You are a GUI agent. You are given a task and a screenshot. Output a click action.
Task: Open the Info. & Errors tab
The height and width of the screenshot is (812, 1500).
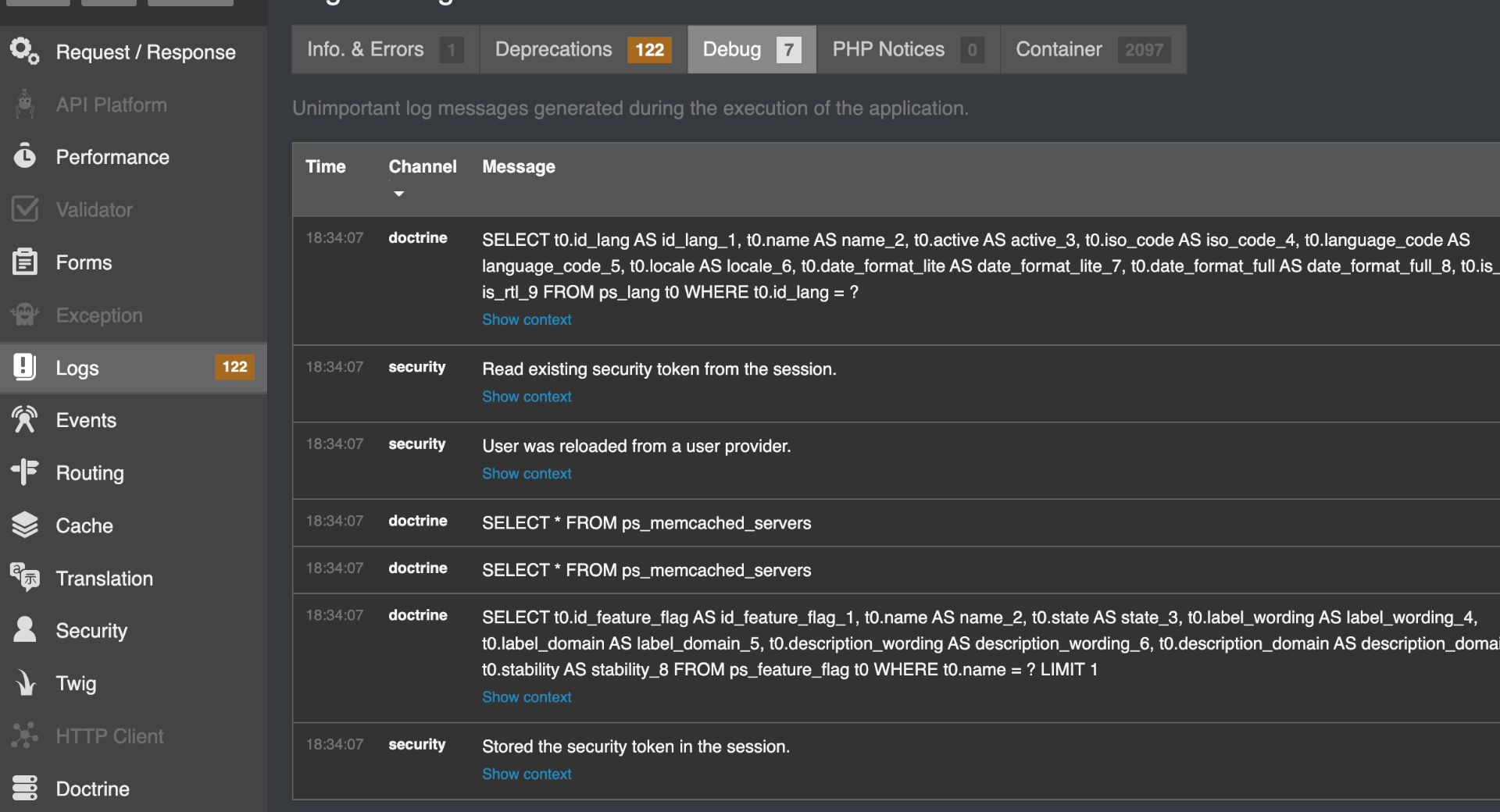point(384,50)
